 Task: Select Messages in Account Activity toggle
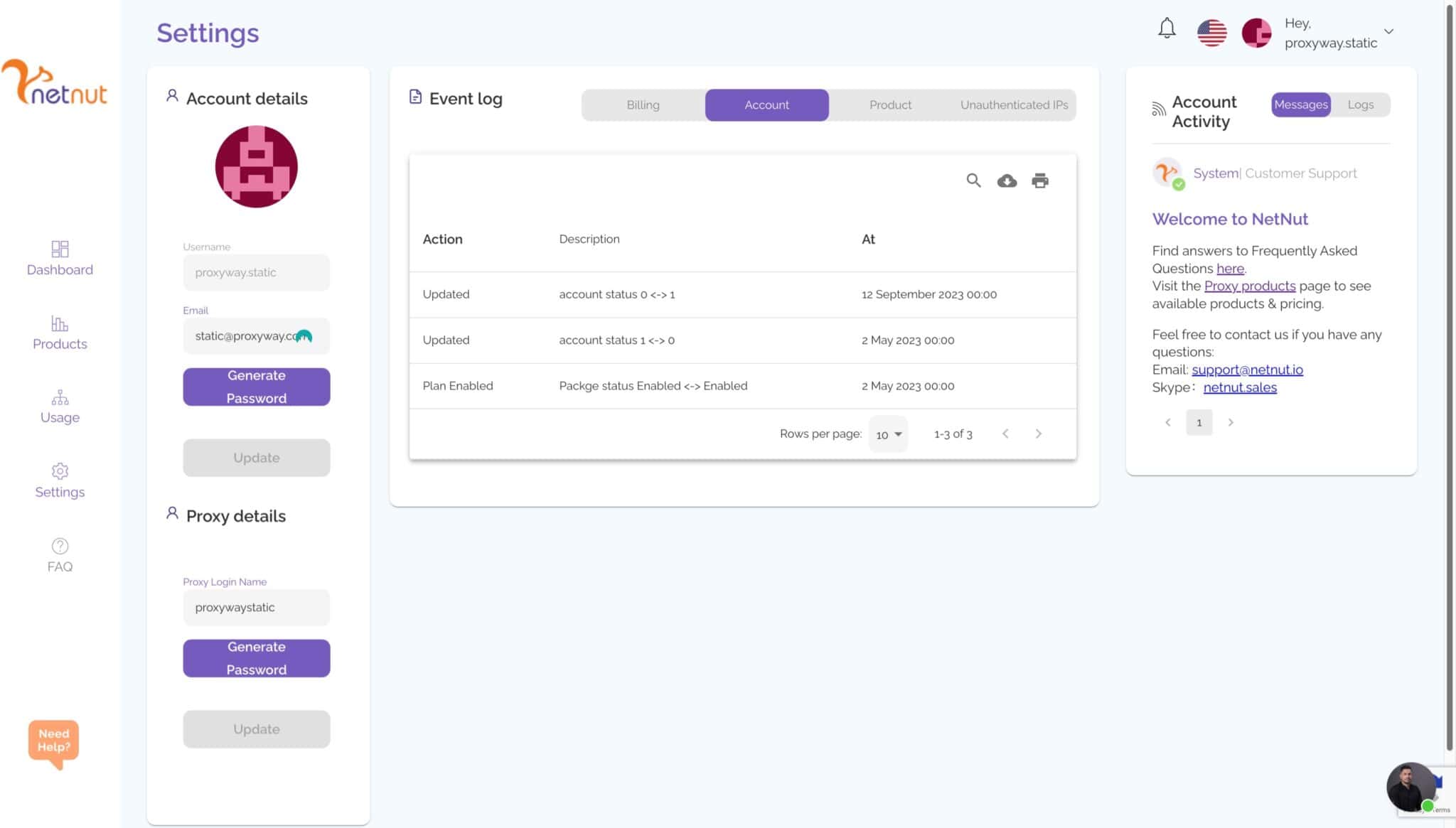click(x=1300, y=104)
